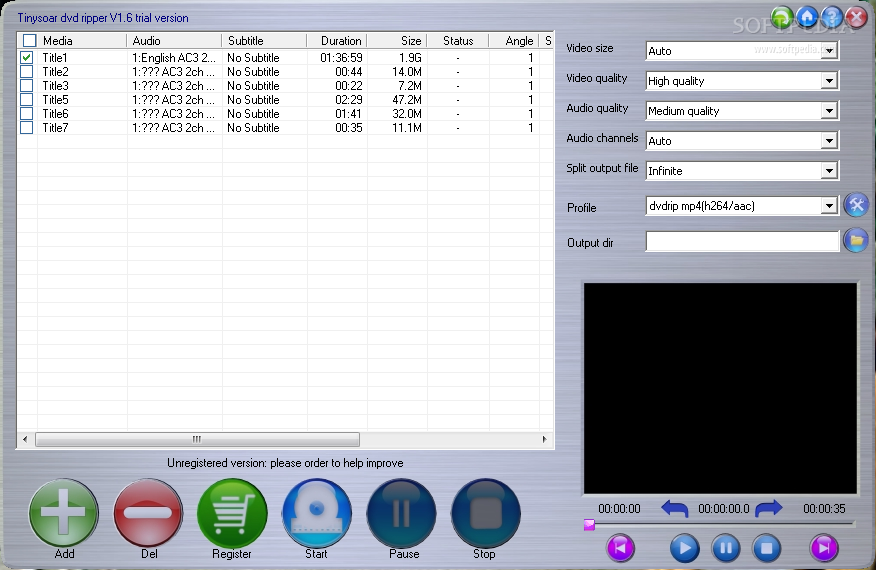Image resolution: width=876 pixels, height=570 pixels.
Task: Open profile settings wrench icon
Action: pyautogui.click(x=856, y=205)
